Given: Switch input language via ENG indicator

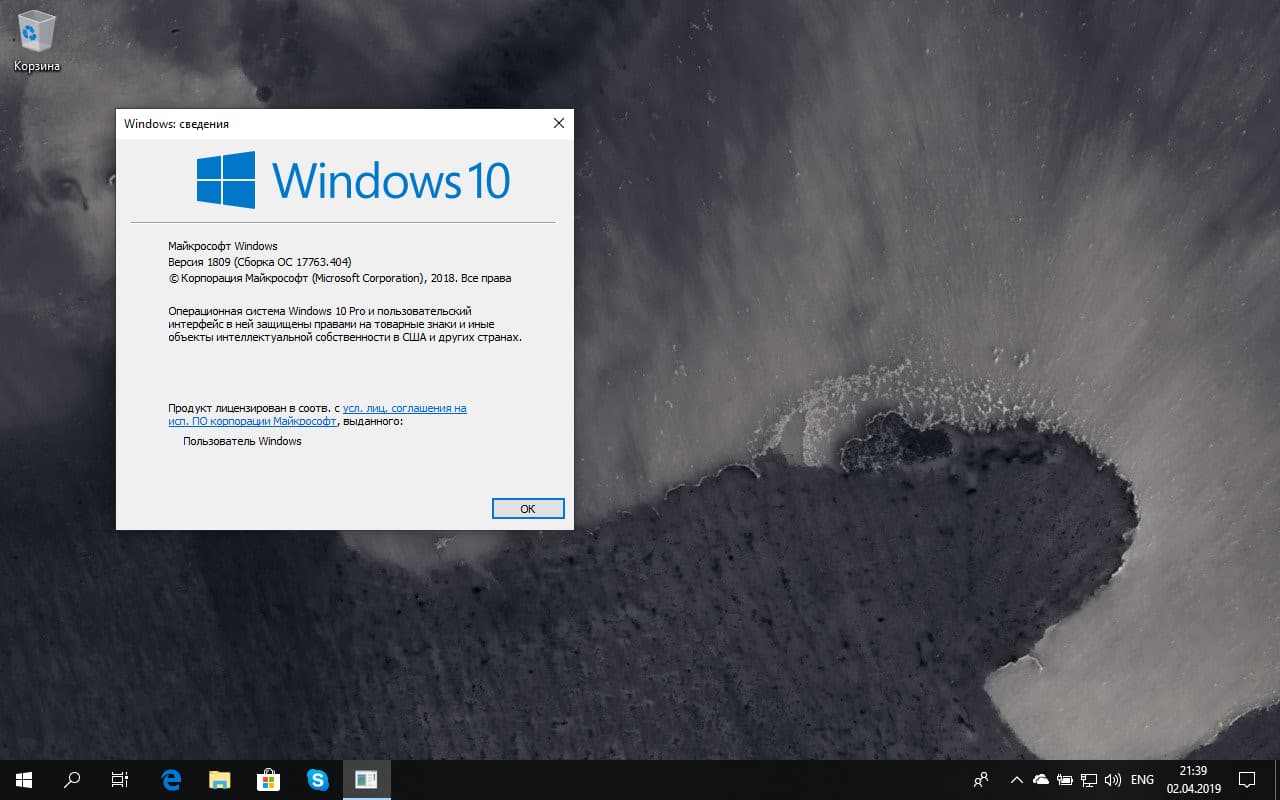Looking at the screenshot, I should (1141, 779).
